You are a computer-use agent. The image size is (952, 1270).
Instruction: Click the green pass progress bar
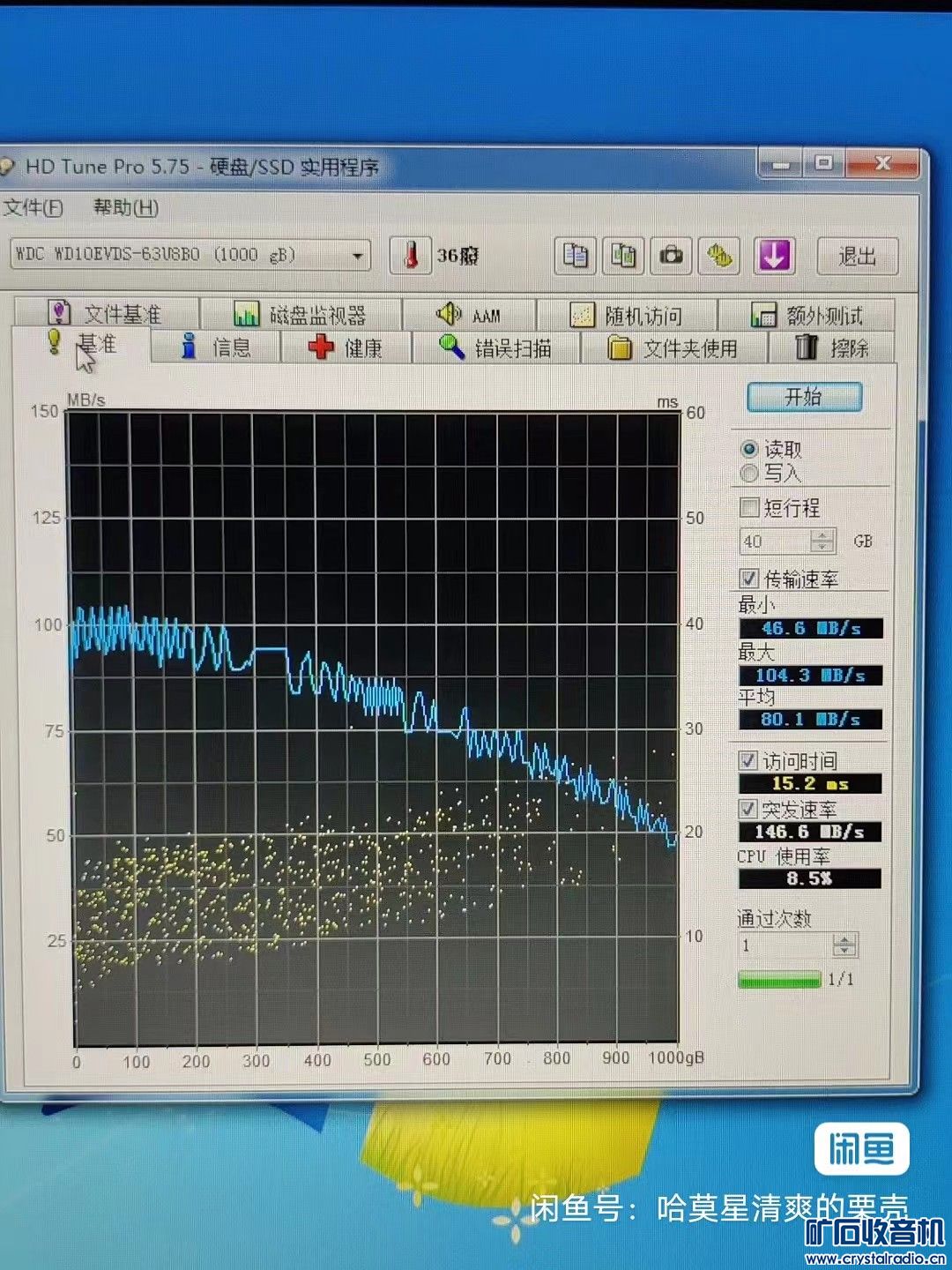click(x=778, y=980)
